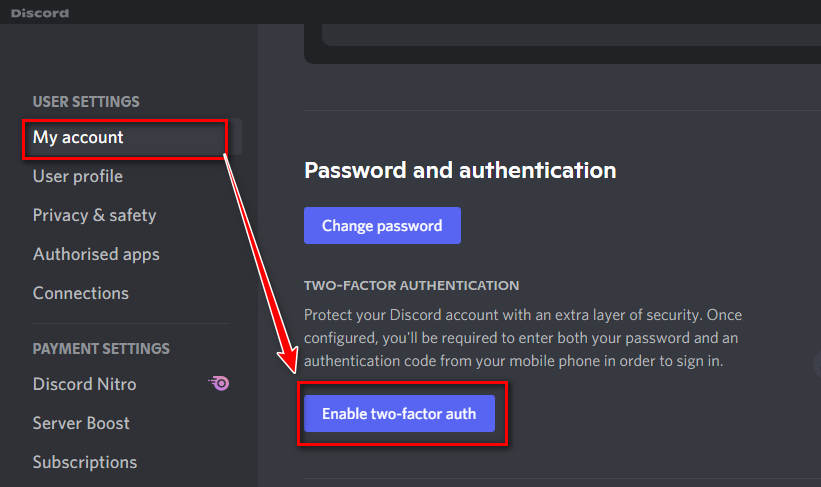Screen dimensions: 821x487
Task: Click the red arrow annotation
Action: coord(260,263)
